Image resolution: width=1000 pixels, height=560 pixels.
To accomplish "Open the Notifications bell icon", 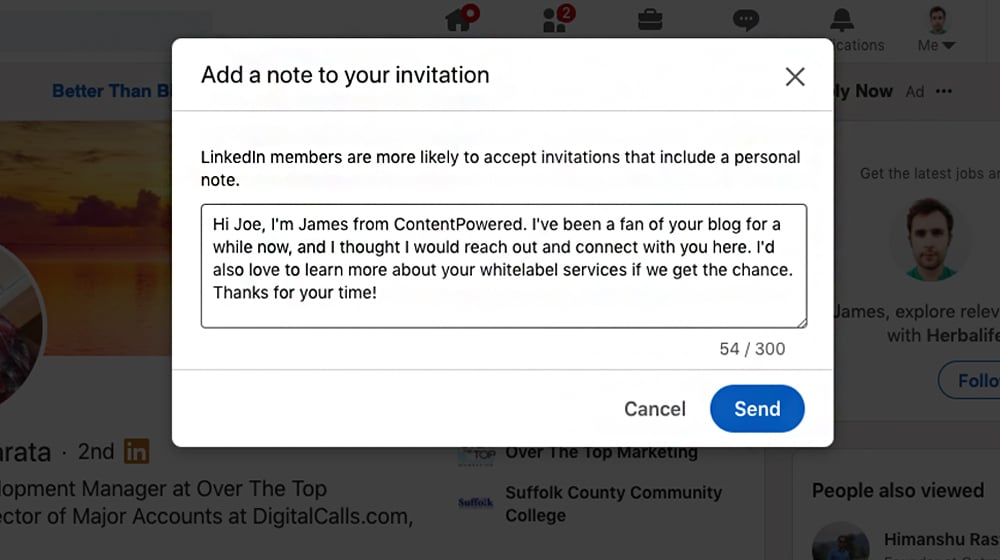I will point(842,20).
